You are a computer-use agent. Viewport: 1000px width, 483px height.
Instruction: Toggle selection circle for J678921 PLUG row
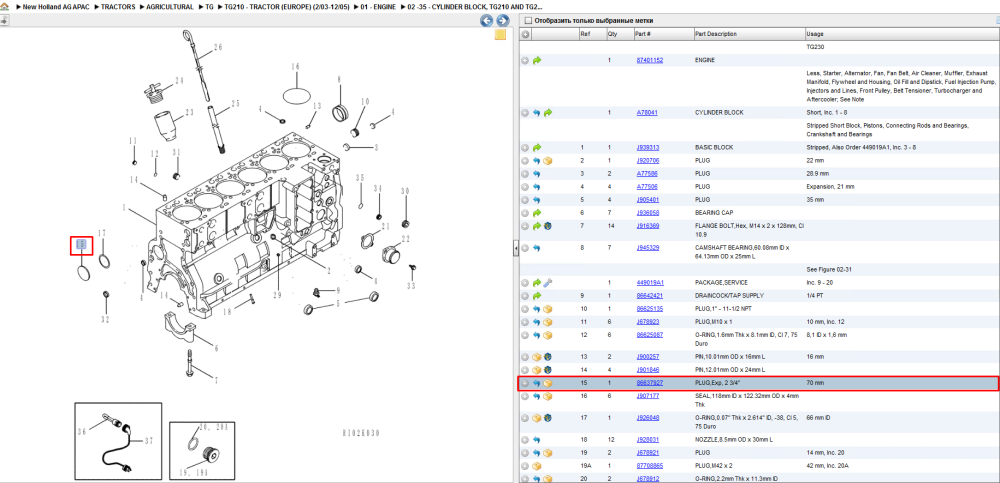[525, 452]
